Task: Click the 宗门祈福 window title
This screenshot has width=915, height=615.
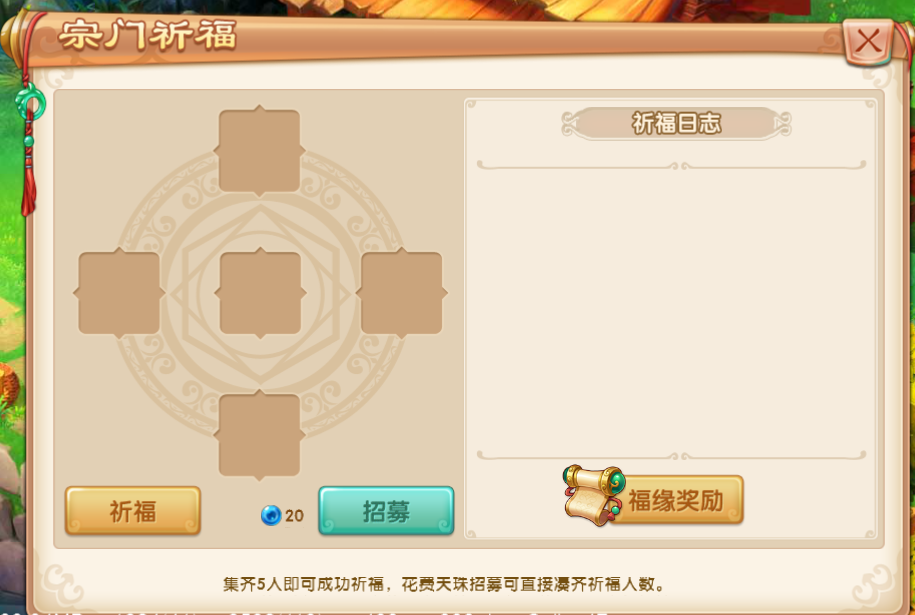Action: pos(148,35)
